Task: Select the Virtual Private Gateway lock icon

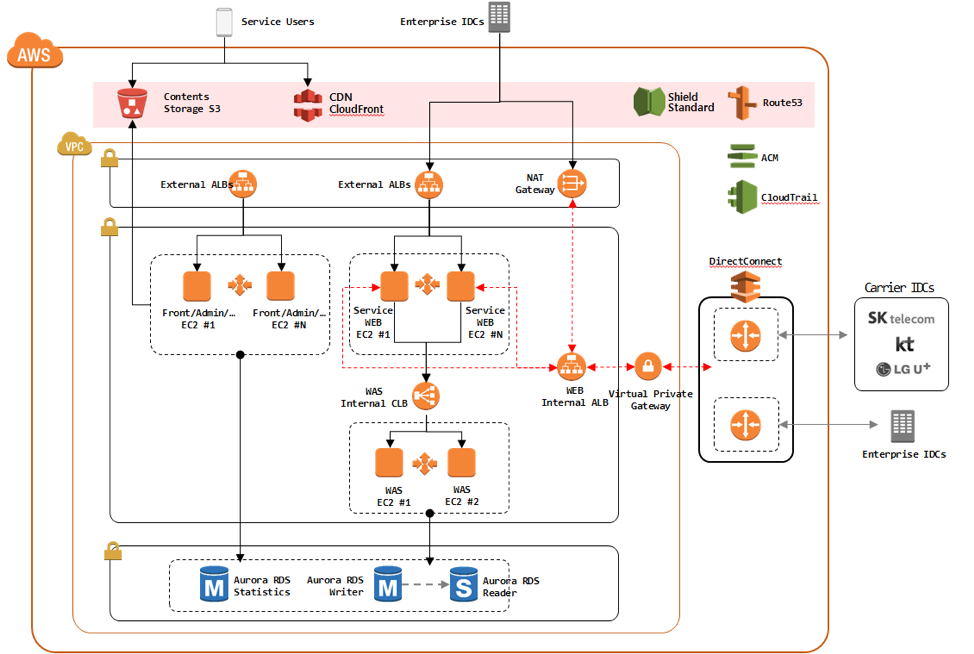Action: tap(648, 367)
